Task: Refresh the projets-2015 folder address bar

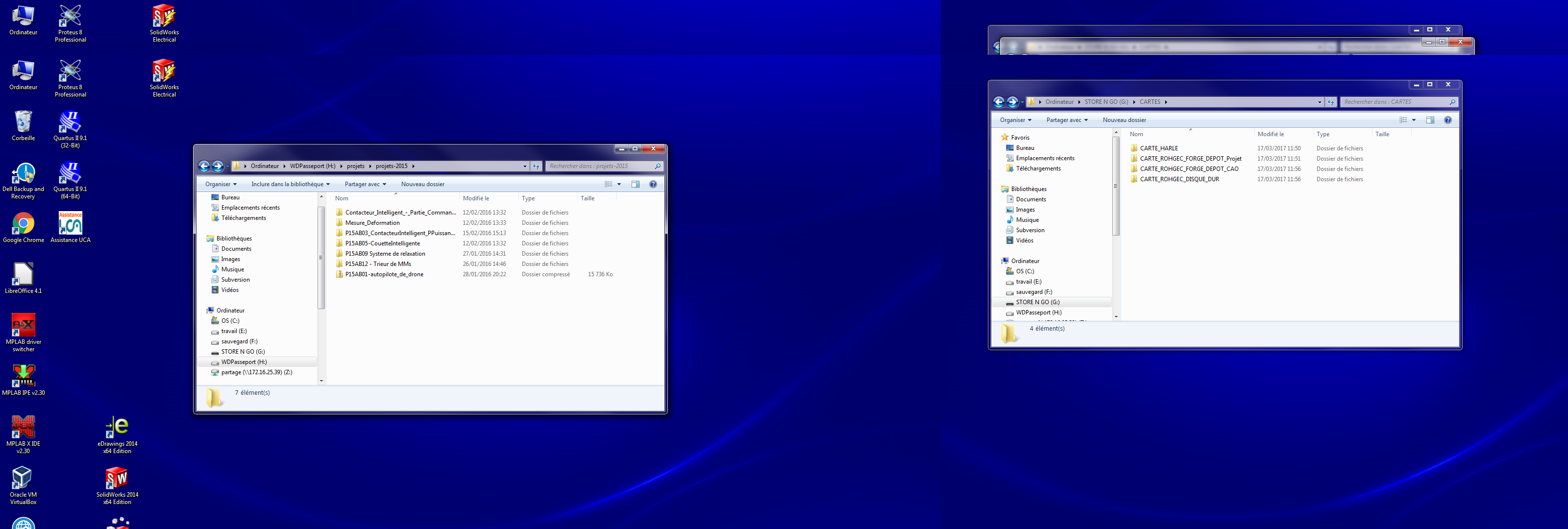Action: pos(536,166)
